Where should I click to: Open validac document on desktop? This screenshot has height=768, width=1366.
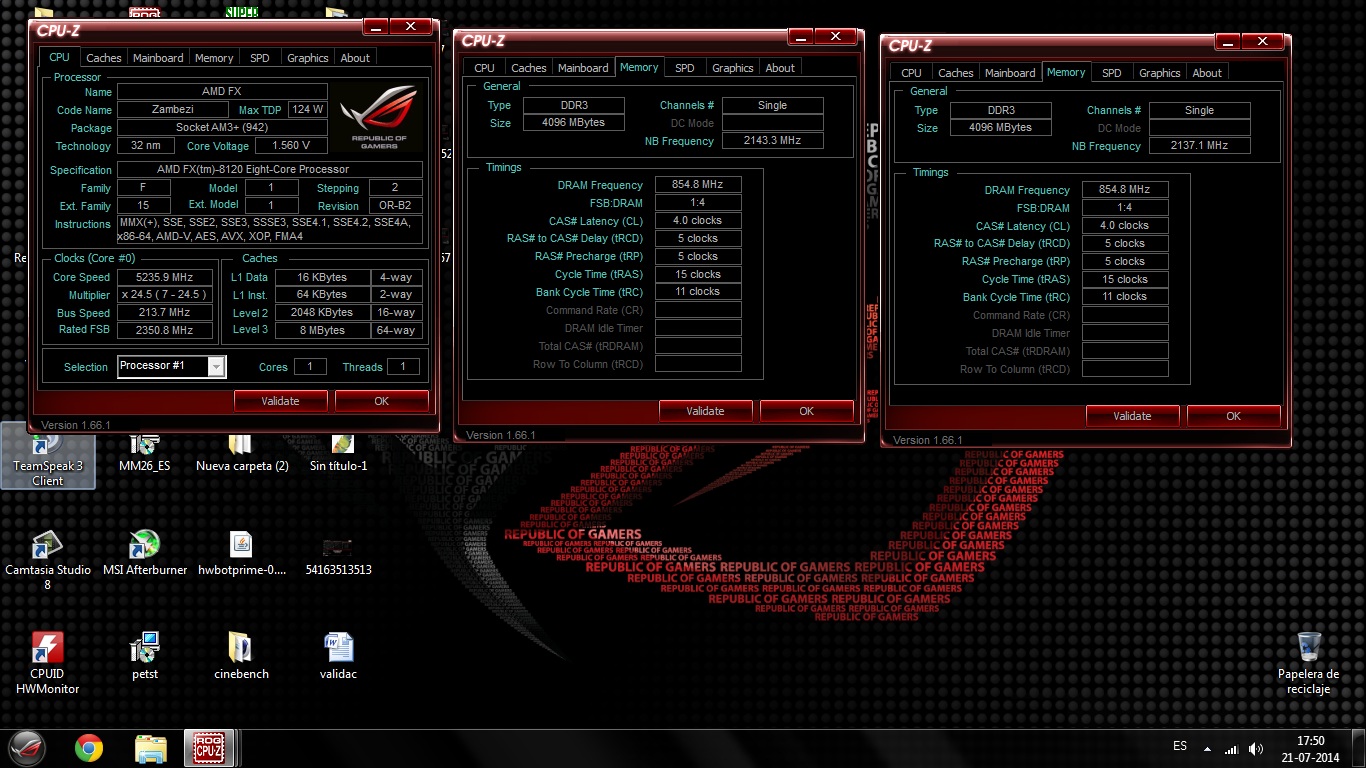(x=339, y=657)
